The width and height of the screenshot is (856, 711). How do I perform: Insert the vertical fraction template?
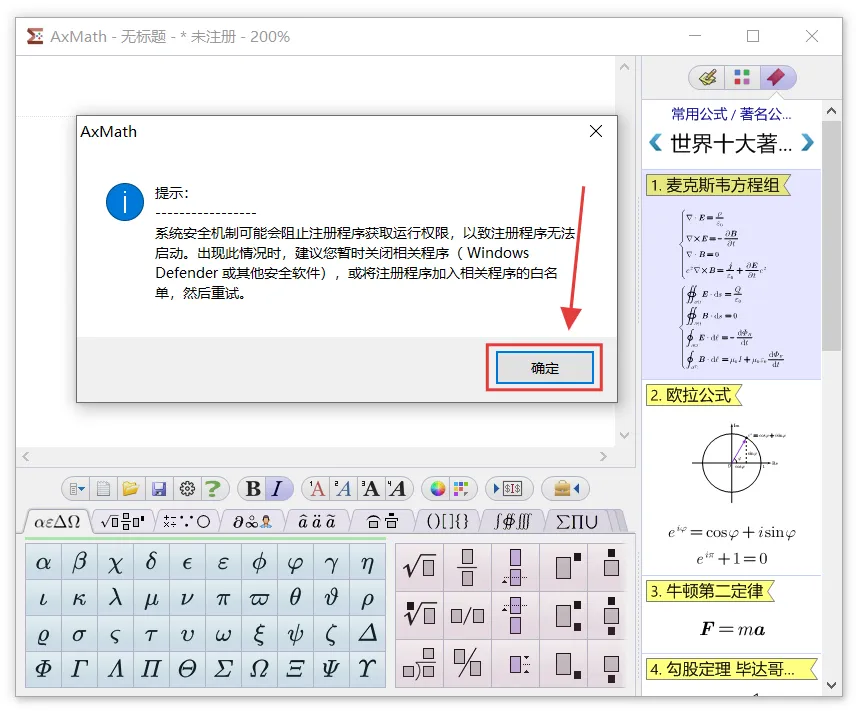tap(467, 566)
